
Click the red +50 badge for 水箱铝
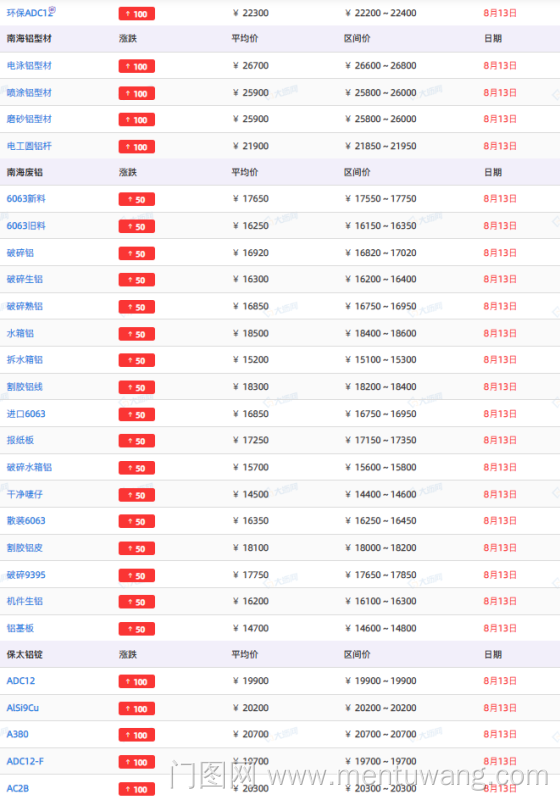pyautogui.click(x=137, y=334)
